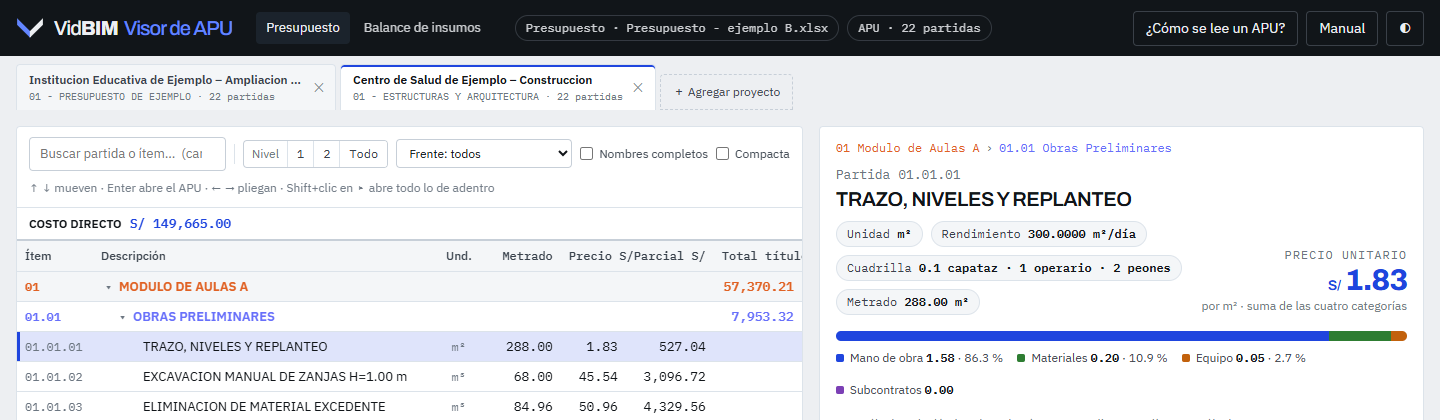Click the item code 01.01.02
Screen dimensions: 1440x420
point(54,377)
